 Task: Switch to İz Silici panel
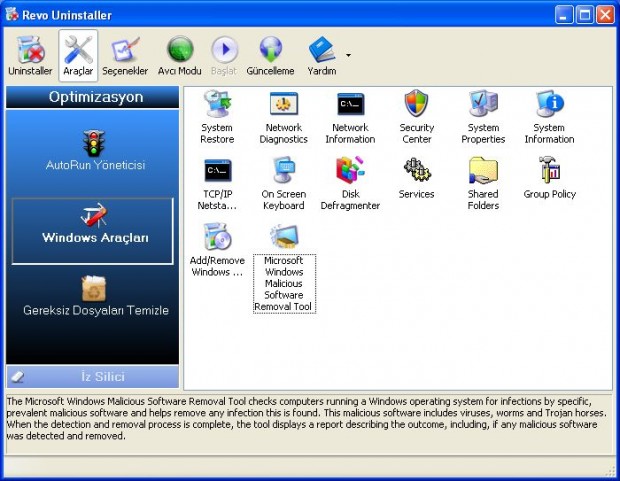click(x=93, y=377)
